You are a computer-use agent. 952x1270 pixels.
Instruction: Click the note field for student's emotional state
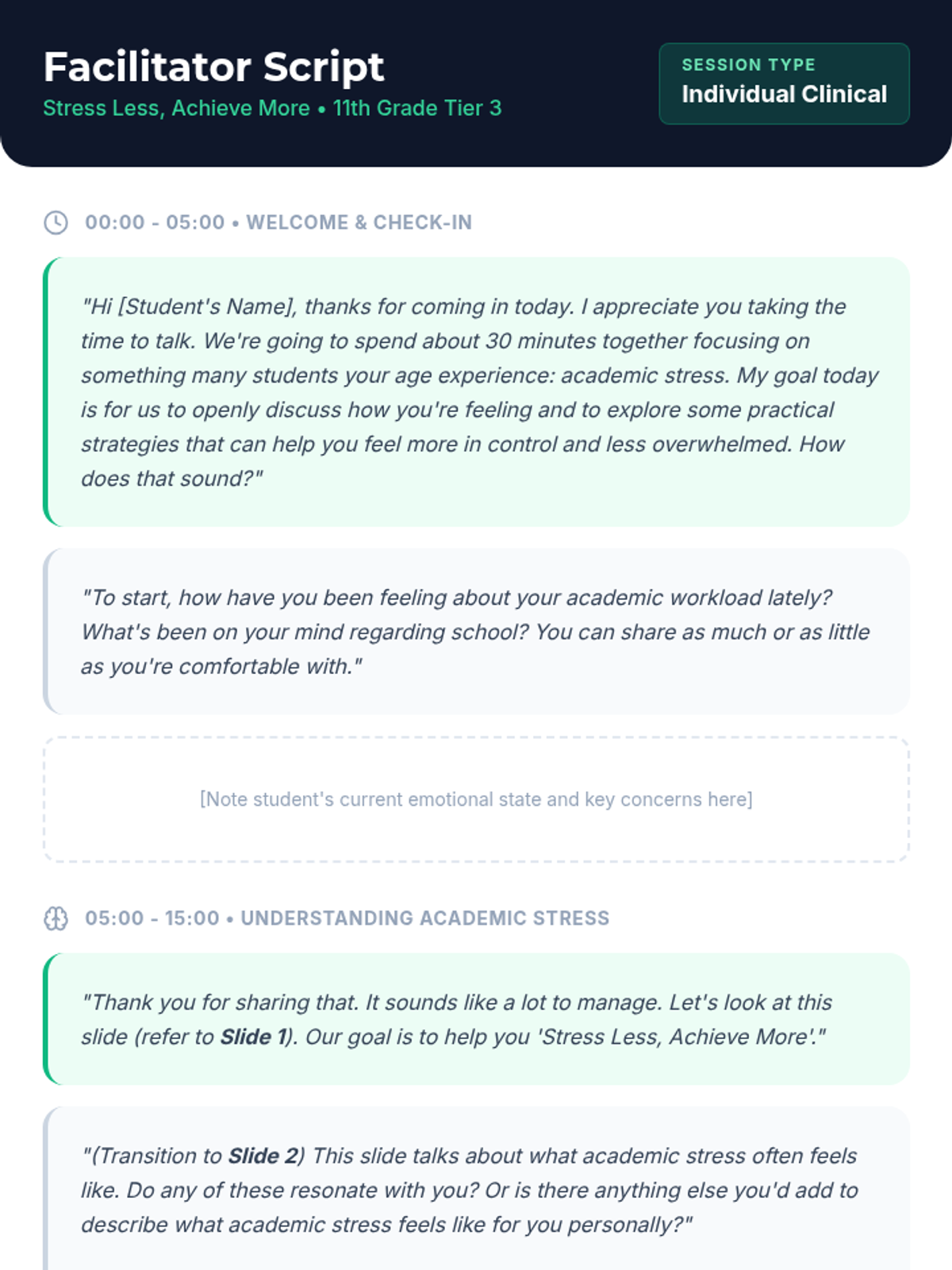click(476, 799)
